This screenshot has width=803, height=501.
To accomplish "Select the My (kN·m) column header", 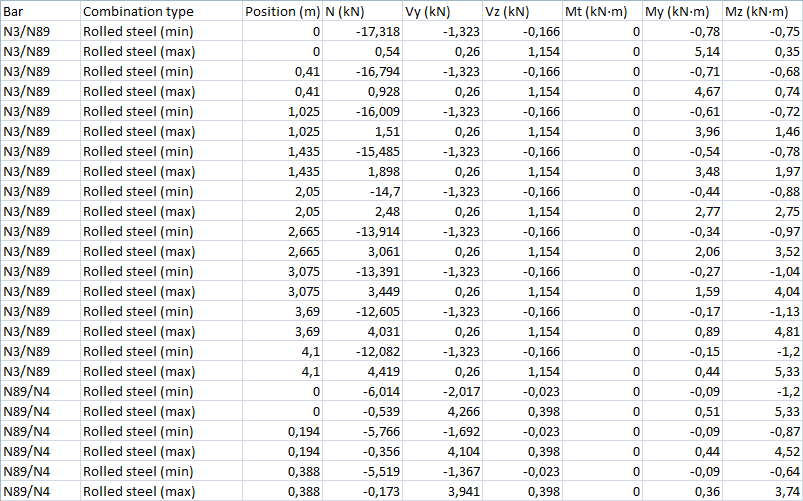I will tap(683, 11).
